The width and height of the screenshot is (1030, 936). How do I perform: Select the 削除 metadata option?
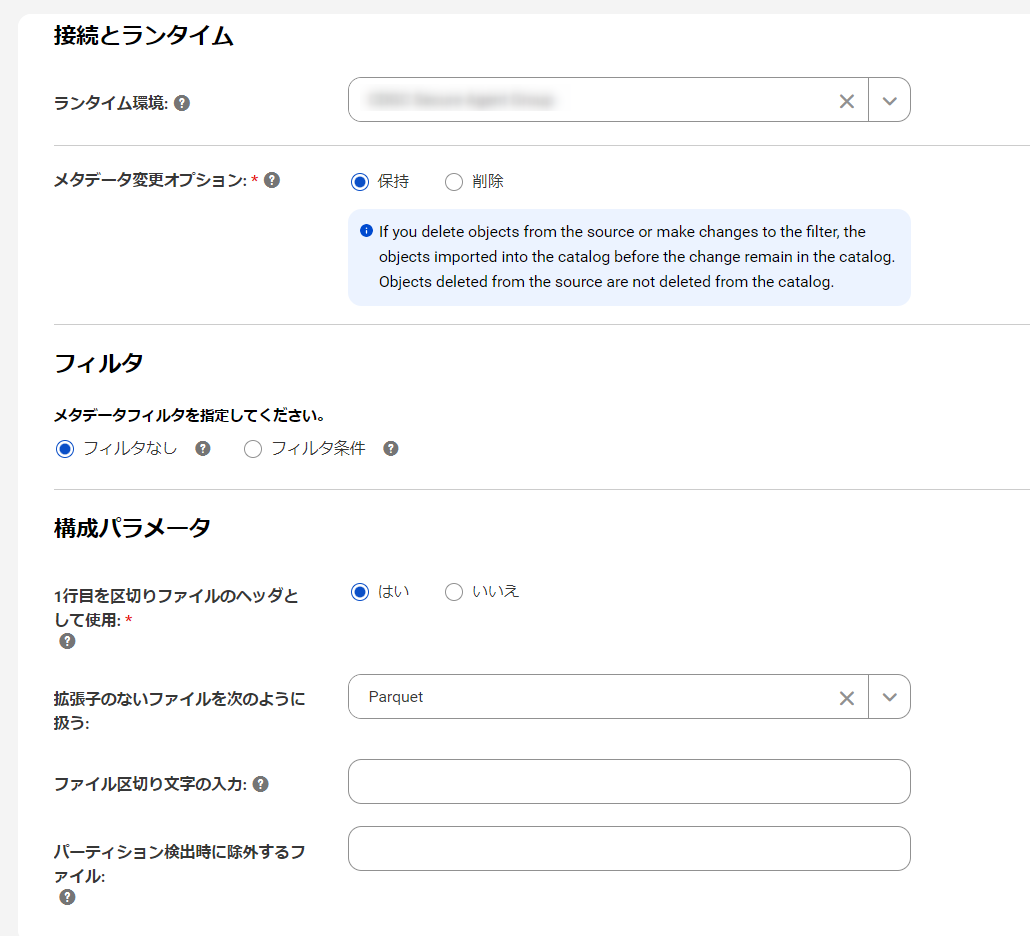pos(454,182)
